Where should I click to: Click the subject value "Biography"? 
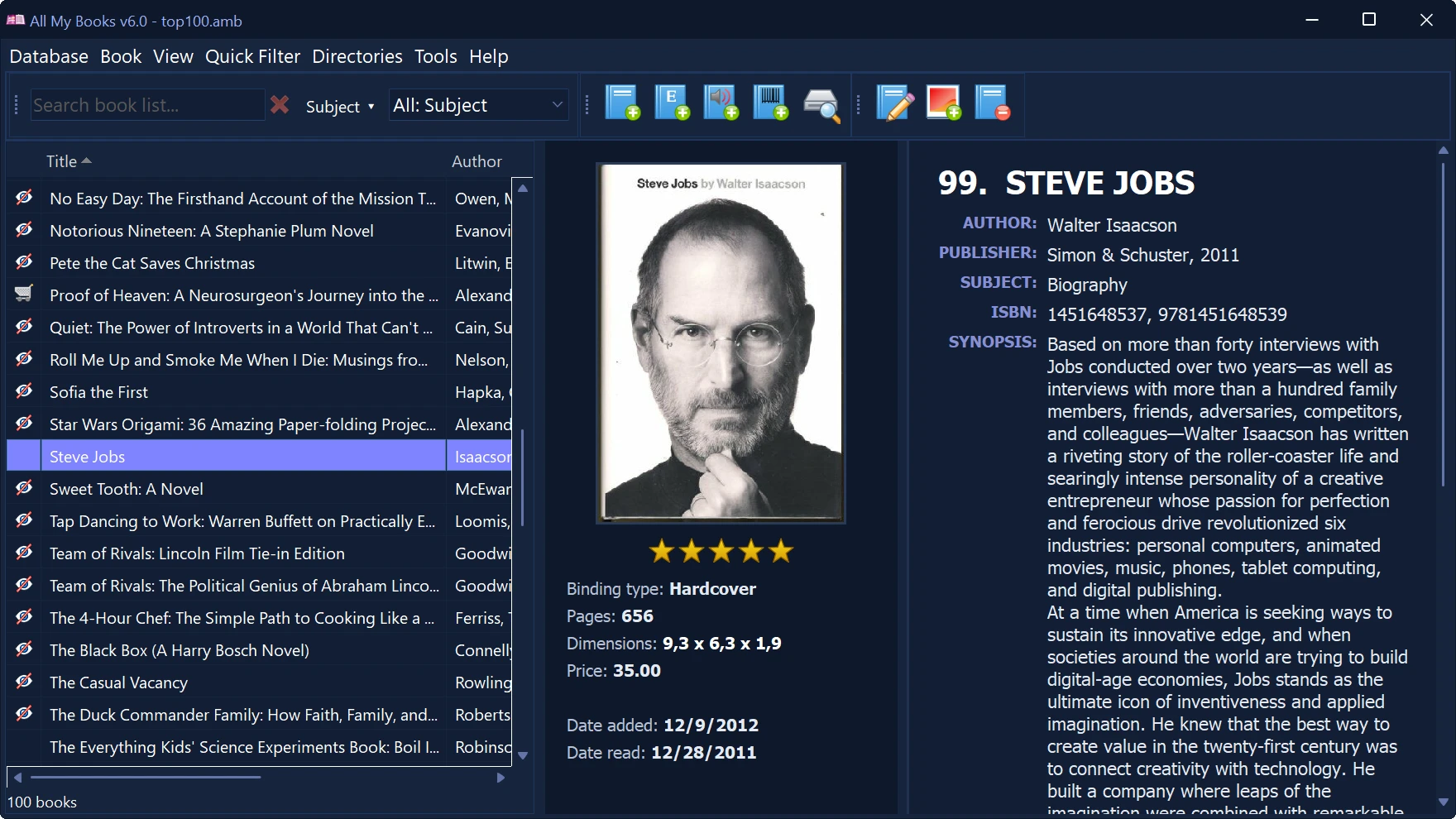tap(1087, 285)
